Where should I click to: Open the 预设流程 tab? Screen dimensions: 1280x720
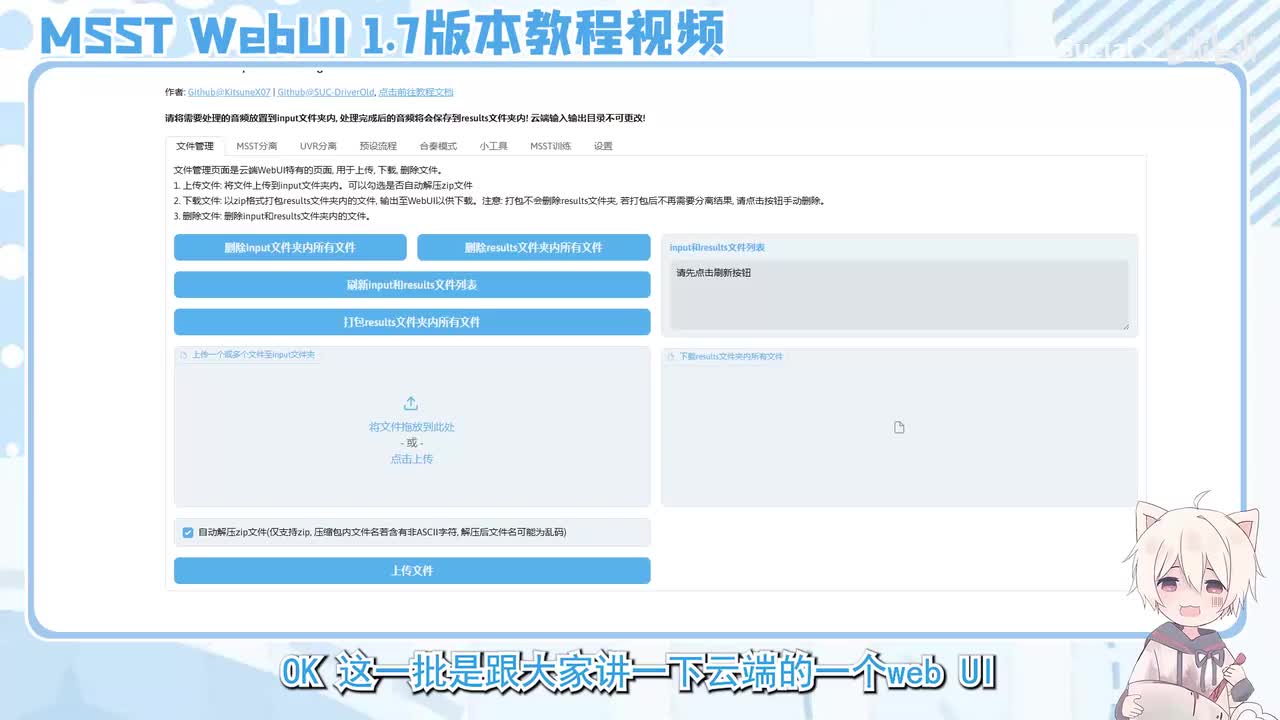(378, 146)
